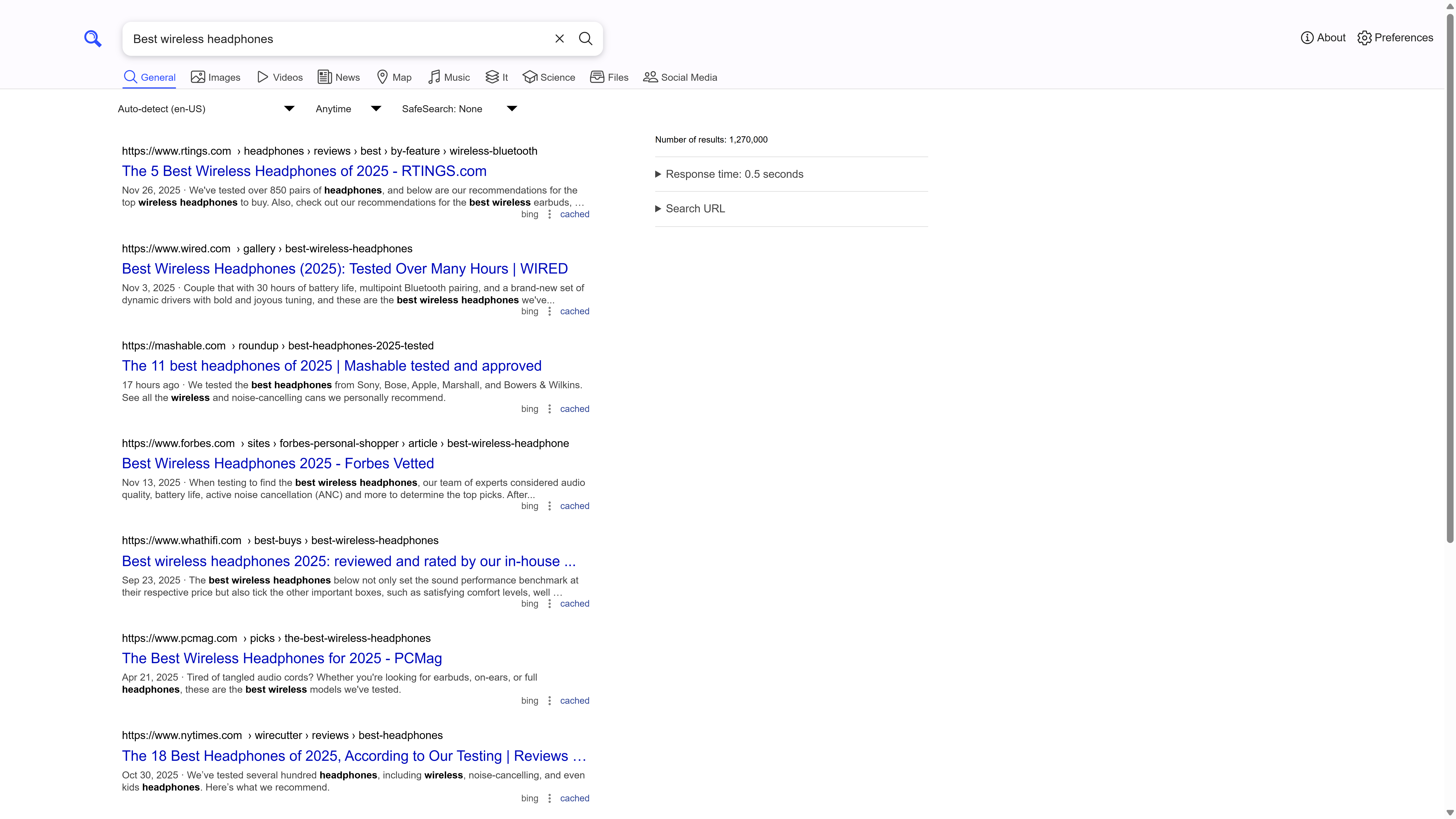Open the RTINGS.com Best Wireless Headphones result
Viewport: 1456px width, 819px height.
(x=304, y=171)
